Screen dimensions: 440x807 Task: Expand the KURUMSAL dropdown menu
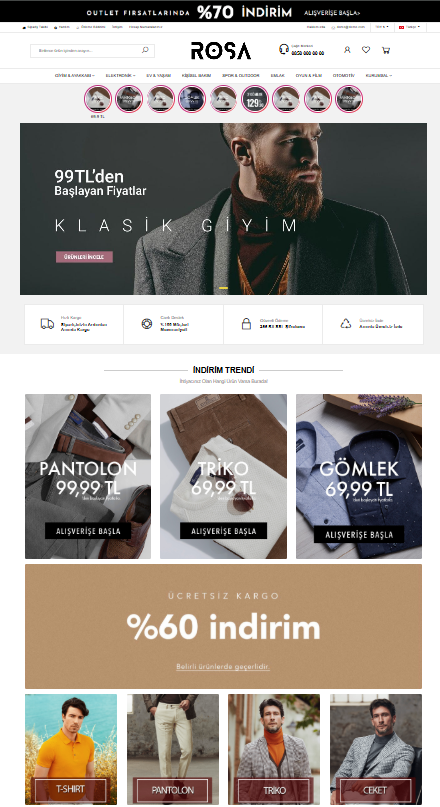(379, 76)
